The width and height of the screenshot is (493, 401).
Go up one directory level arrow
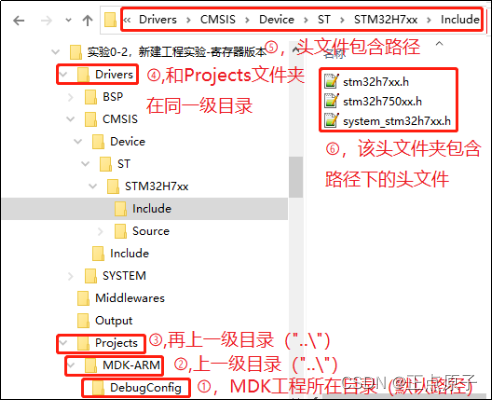coord(88,21)
